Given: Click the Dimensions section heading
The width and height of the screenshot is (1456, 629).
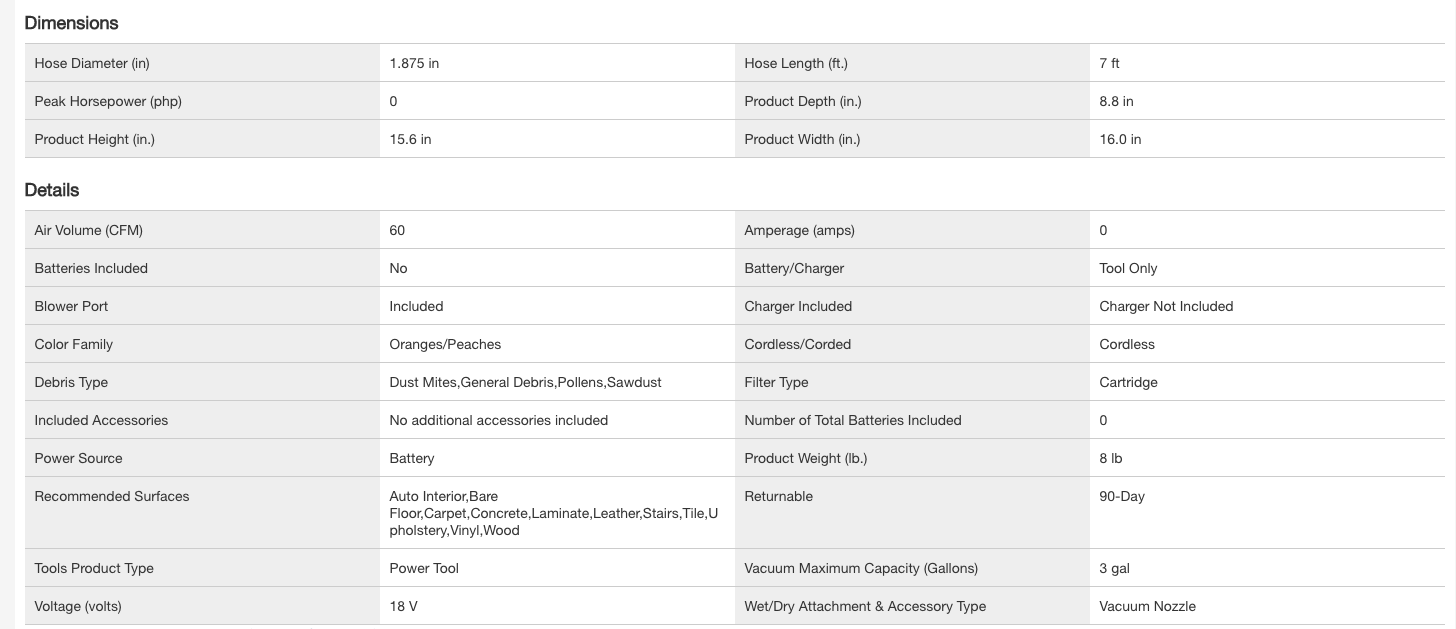Looking at the screenshot, I should (x=71, y=23).
